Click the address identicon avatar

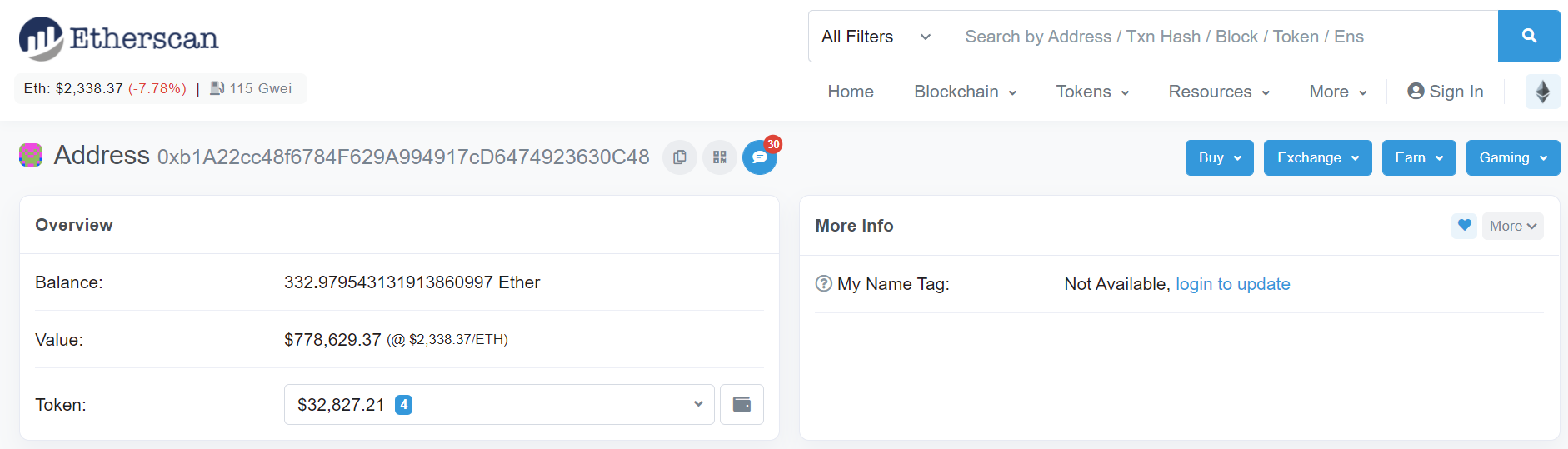point(31,156)
